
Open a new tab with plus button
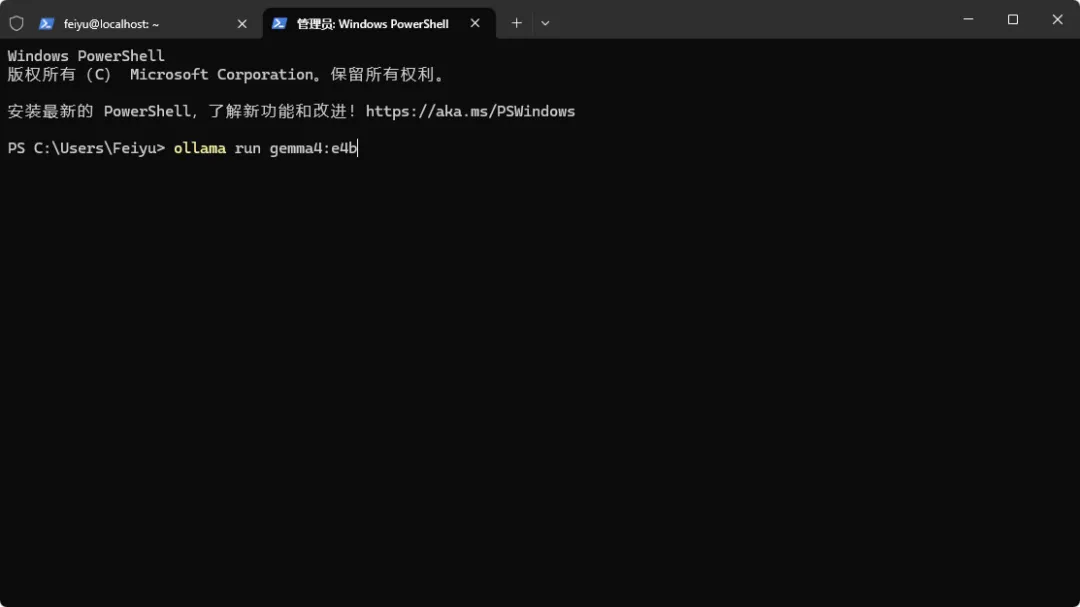click(517, 23)
